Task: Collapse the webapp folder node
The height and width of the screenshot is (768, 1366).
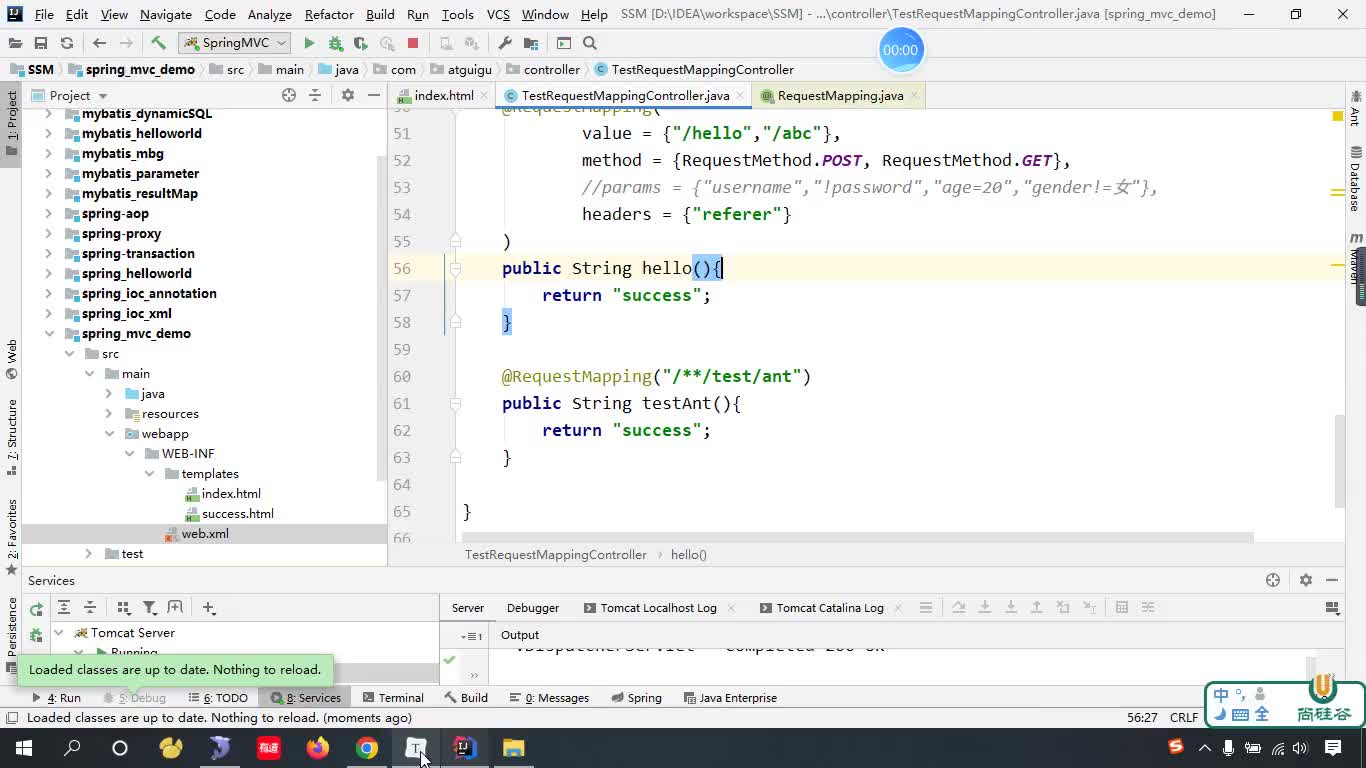Action: 109,433
